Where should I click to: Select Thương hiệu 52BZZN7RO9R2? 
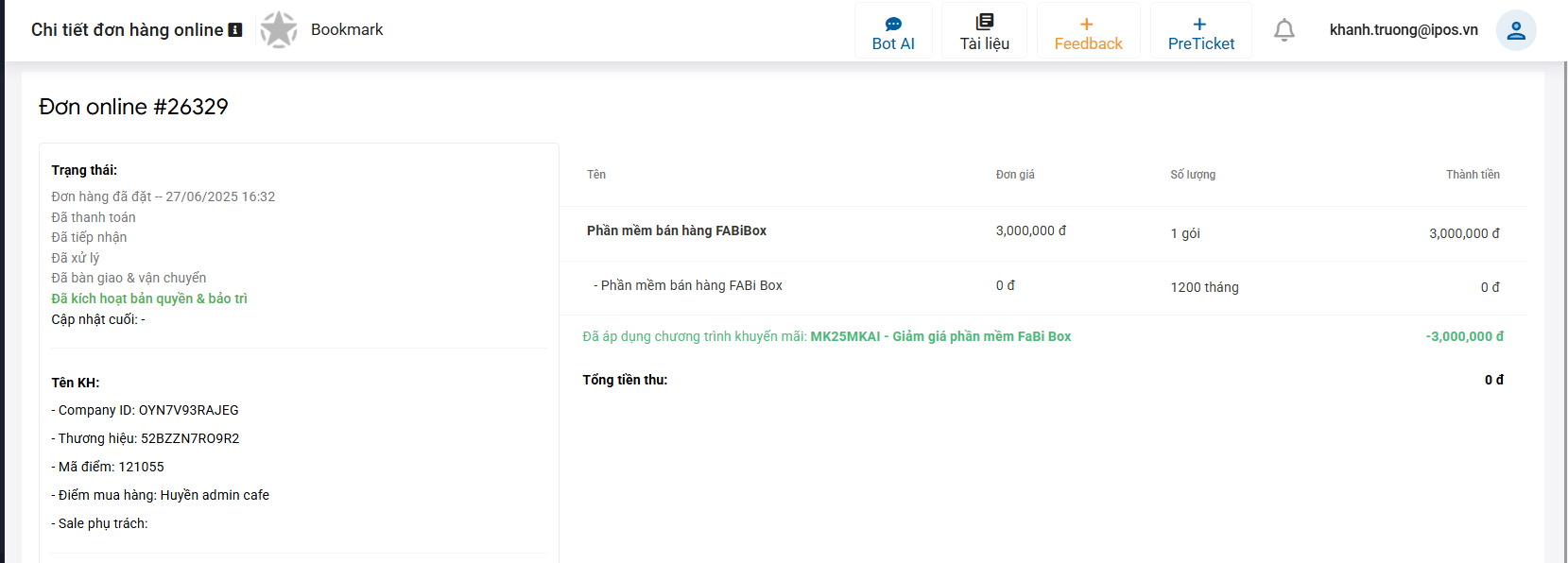coord(146,438)
